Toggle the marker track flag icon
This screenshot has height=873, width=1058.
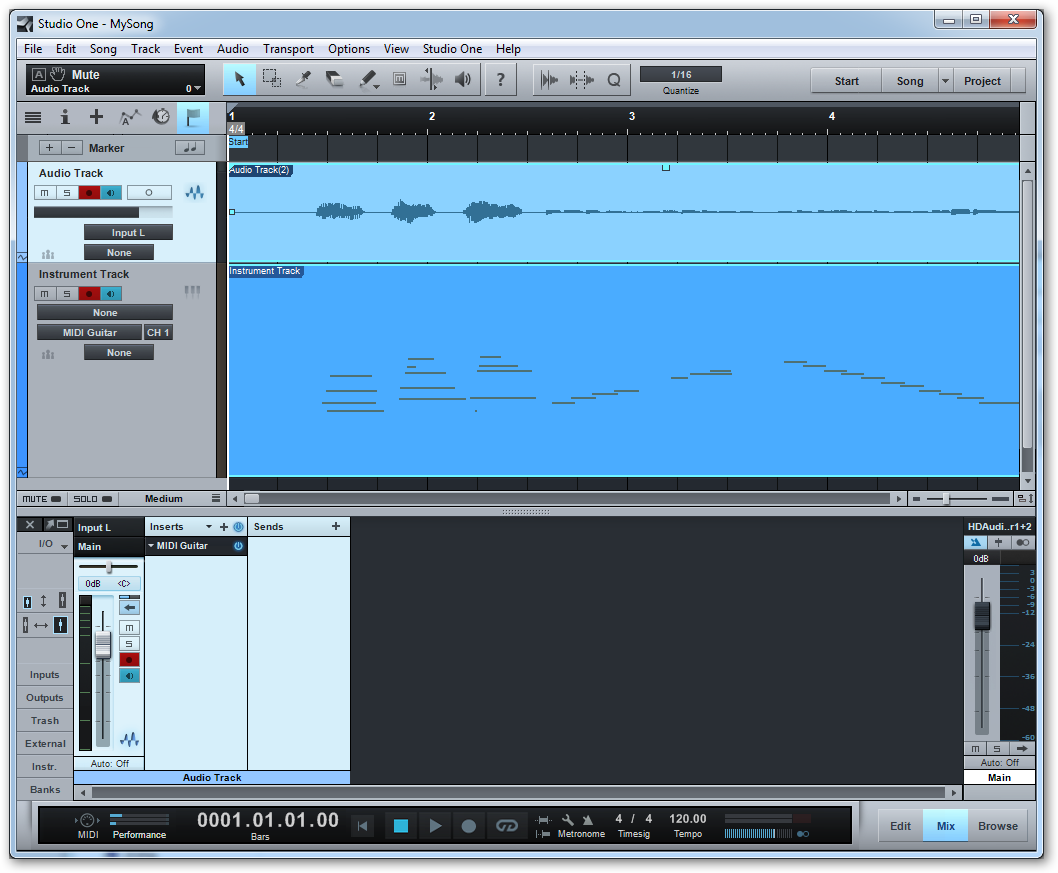coord(193,117)
